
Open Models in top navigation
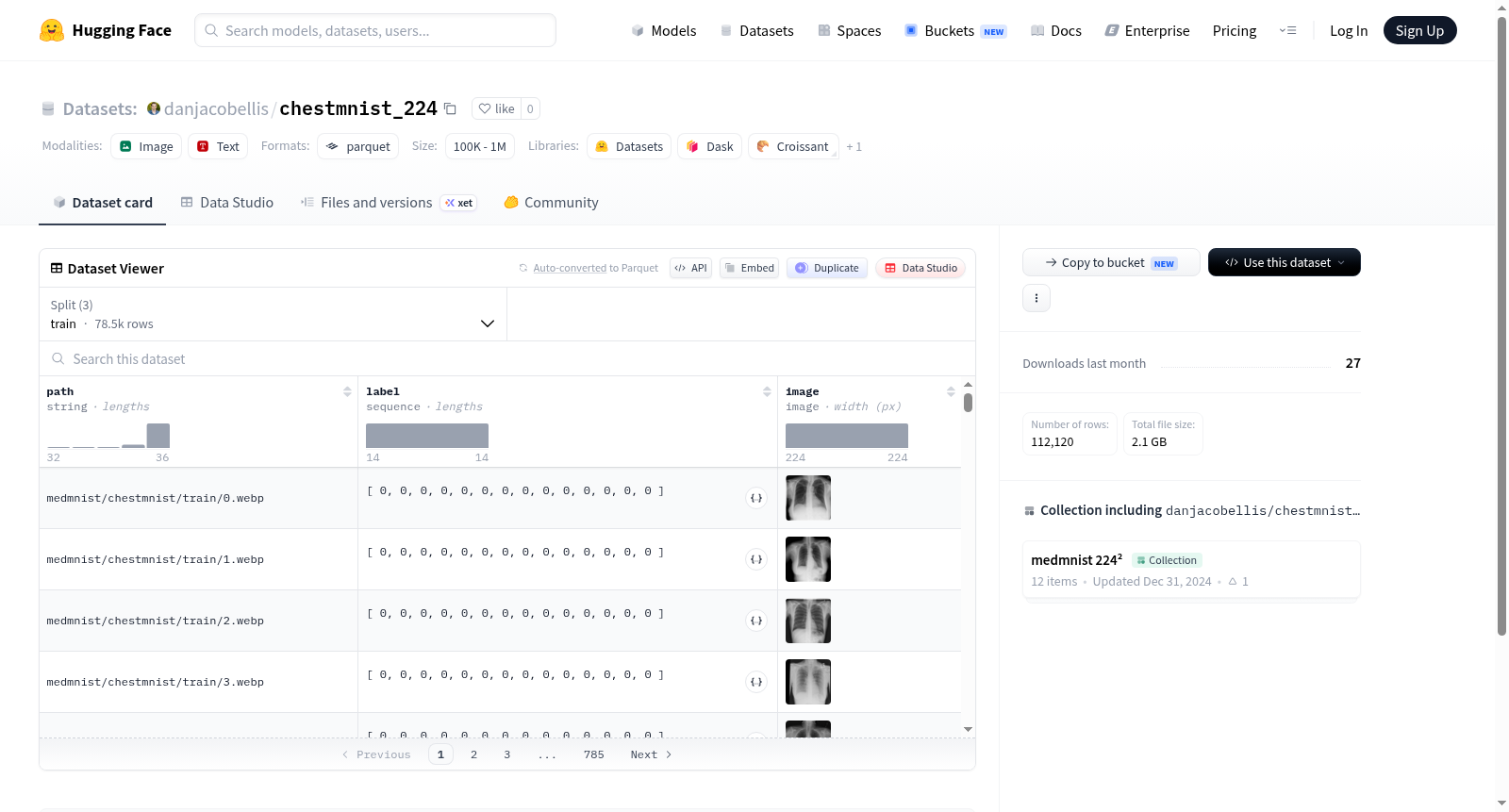click(664, 30)
